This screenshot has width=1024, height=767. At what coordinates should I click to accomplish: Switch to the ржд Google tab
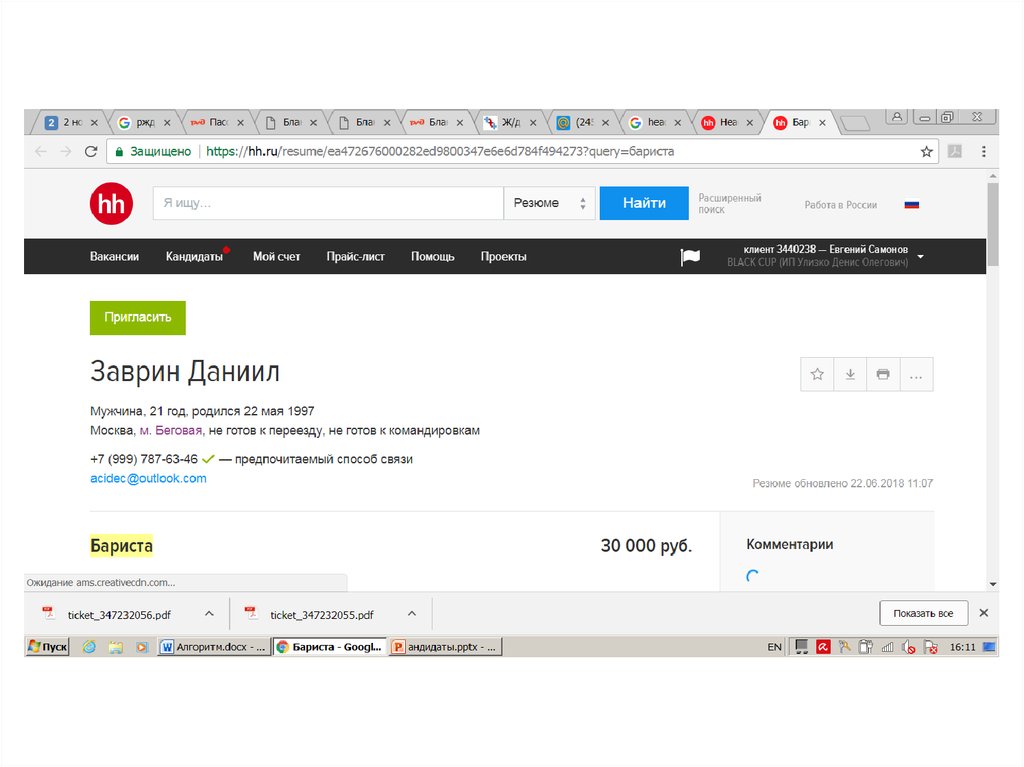tap(143, 123)
